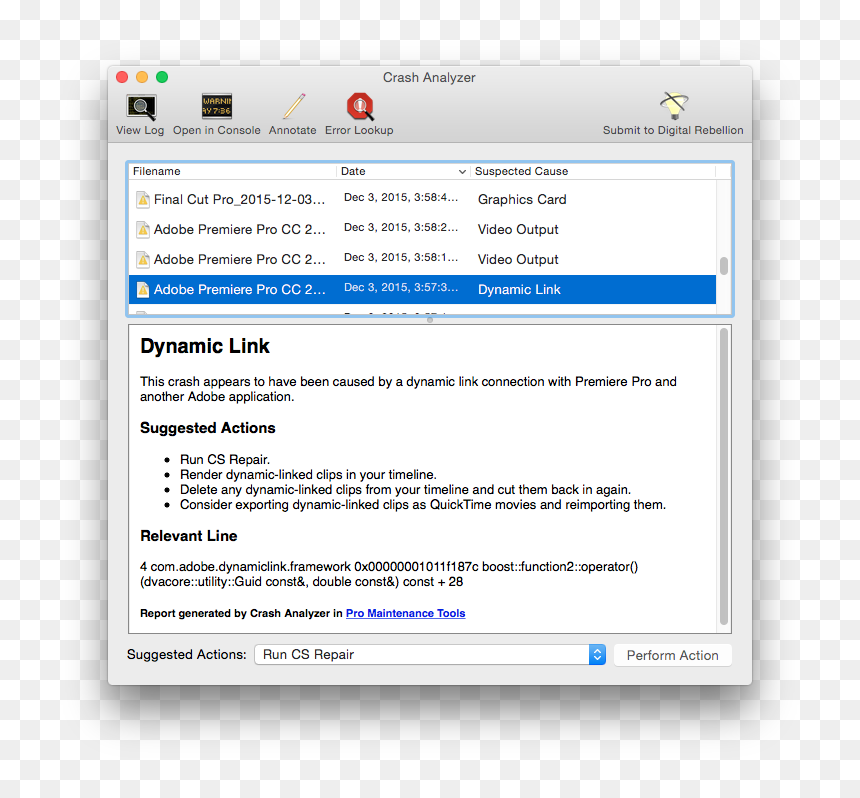Screen dimensions: 860x798
Task: Click file icon of Dynamic Link row
Action: (143, 290)
